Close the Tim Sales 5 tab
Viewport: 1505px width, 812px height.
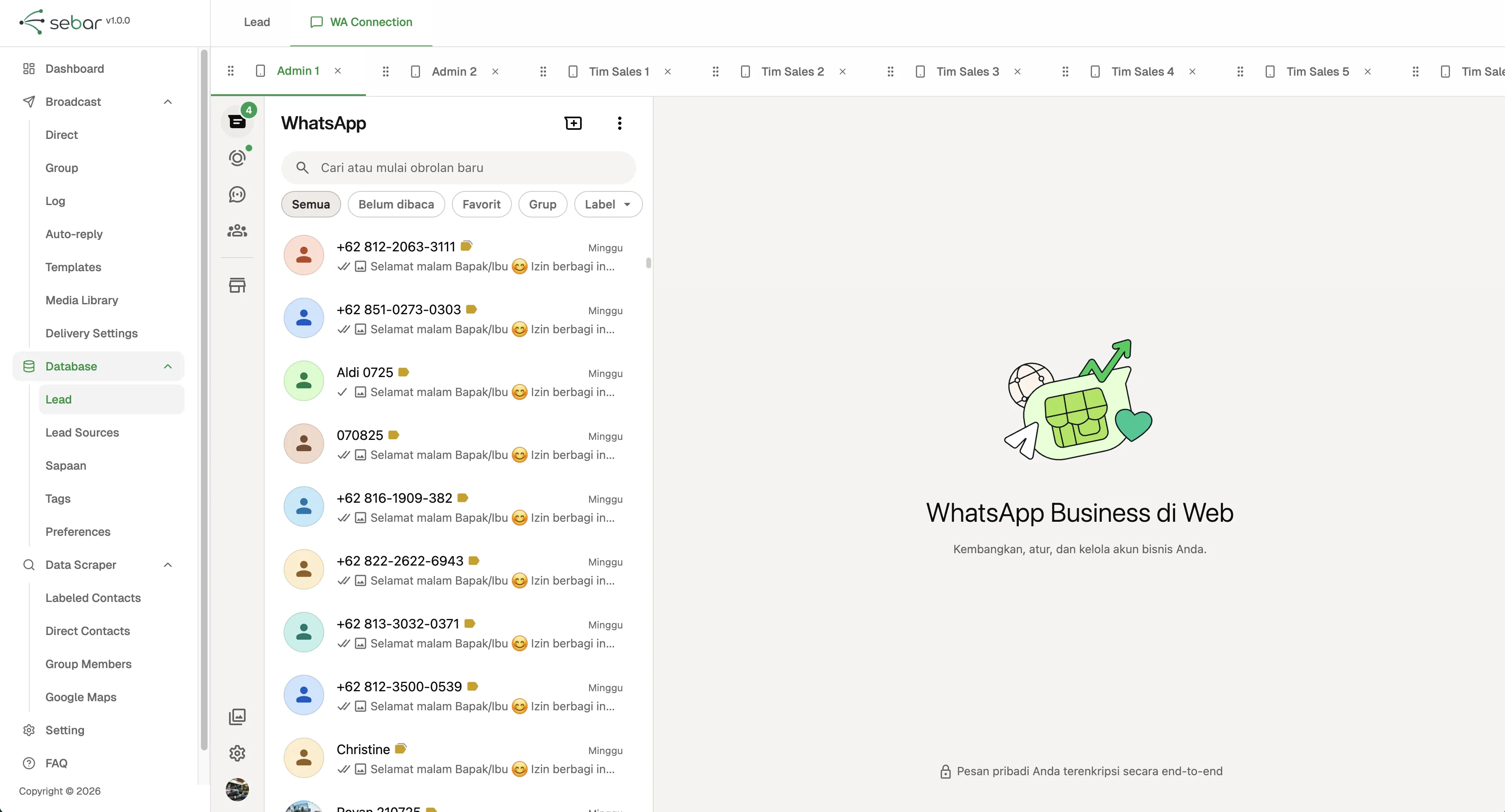coord(1368,71)
